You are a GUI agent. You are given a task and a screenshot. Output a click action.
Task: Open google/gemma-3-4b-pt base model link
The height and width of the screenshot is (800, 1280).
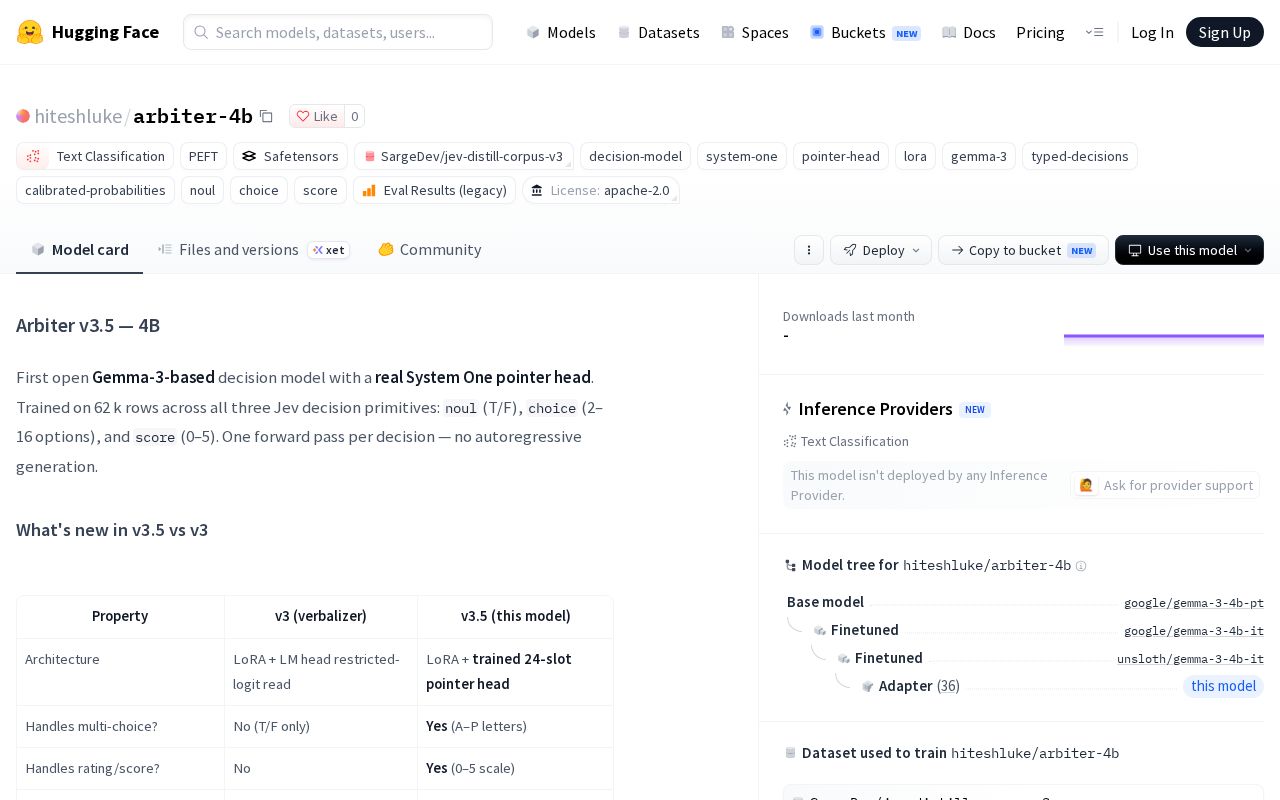click(x=1194, y=603)
